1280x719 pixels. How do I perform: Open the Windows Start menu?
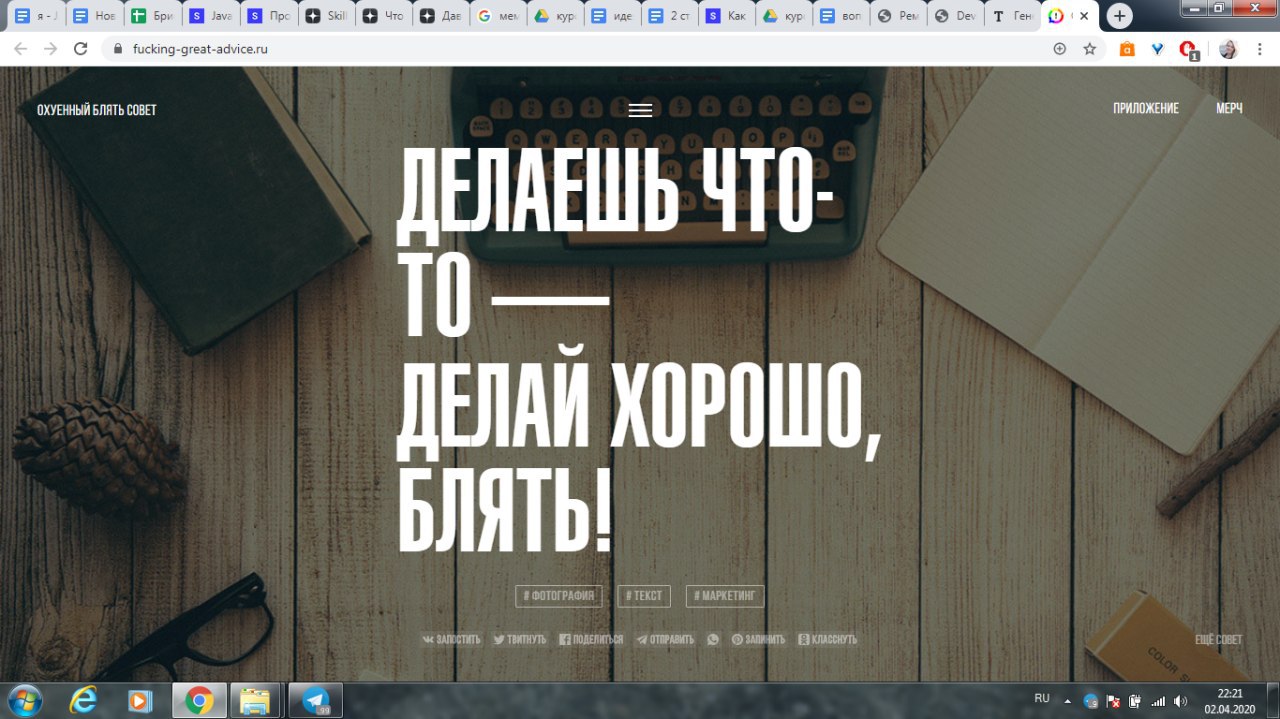[23, 700]
